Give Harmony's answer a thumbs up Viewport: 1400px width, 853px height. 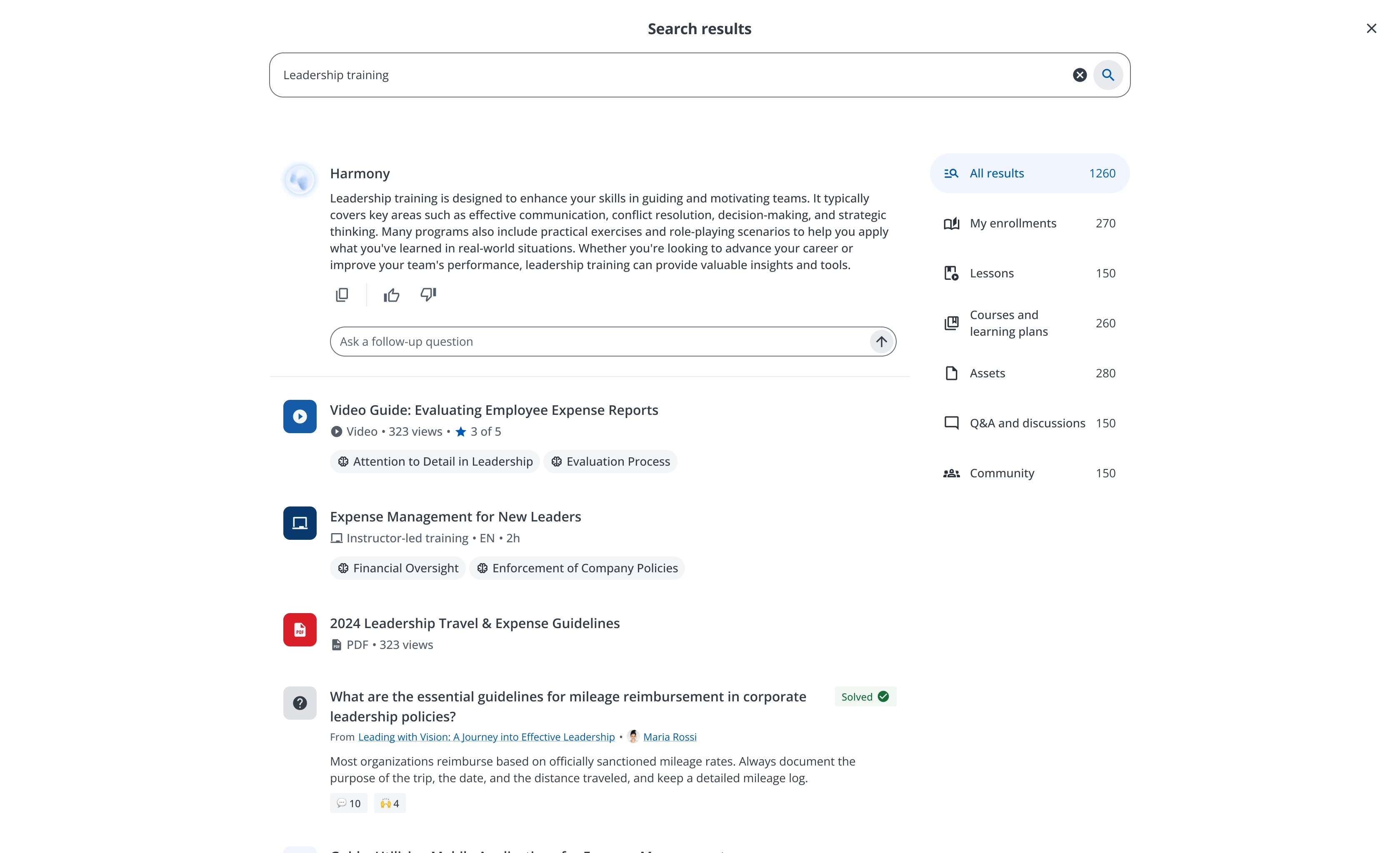tap(392, 295)
